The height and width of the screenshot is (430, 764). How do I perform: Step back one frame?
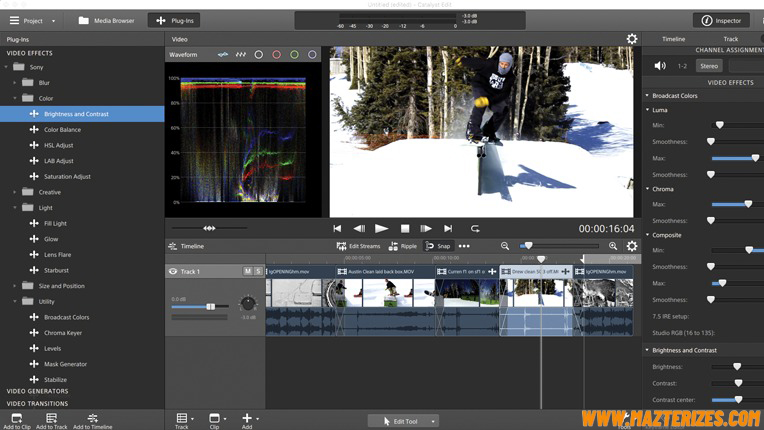[x=360, y=228]
